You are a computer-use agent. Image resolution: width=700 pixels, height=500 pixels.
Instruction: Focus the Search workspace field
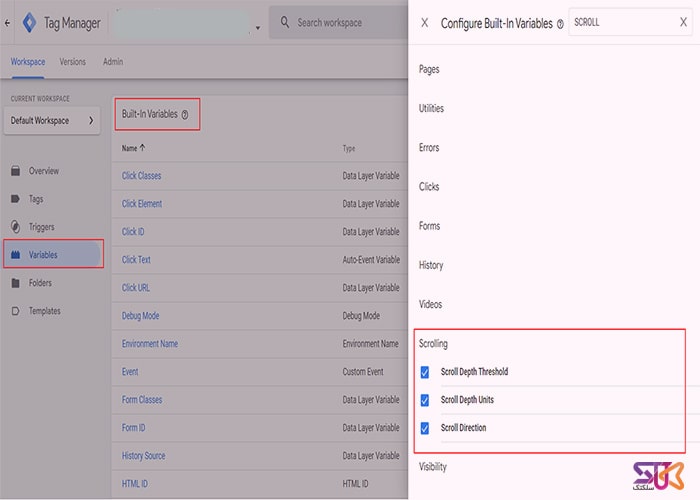(x=339, y=22)
